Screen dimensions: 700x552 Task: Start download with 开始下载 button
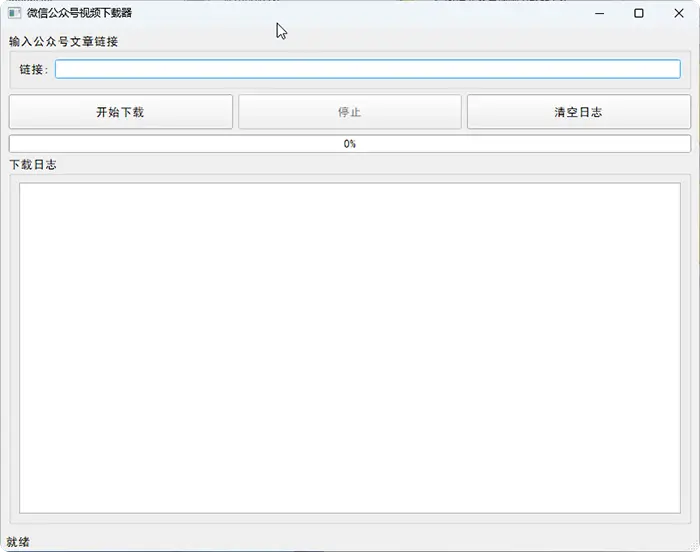121,112
